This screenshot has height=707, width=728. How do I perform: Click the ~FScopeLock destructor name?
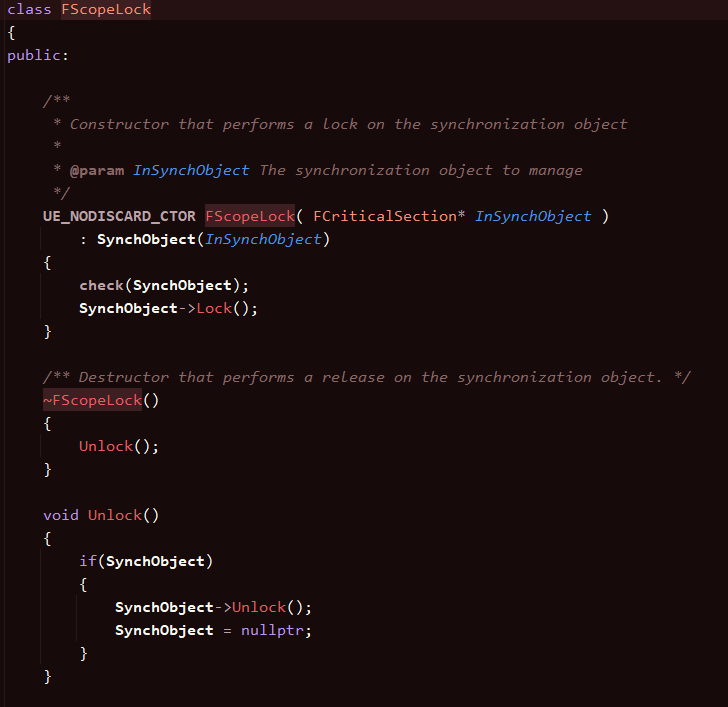pos(92,400)
